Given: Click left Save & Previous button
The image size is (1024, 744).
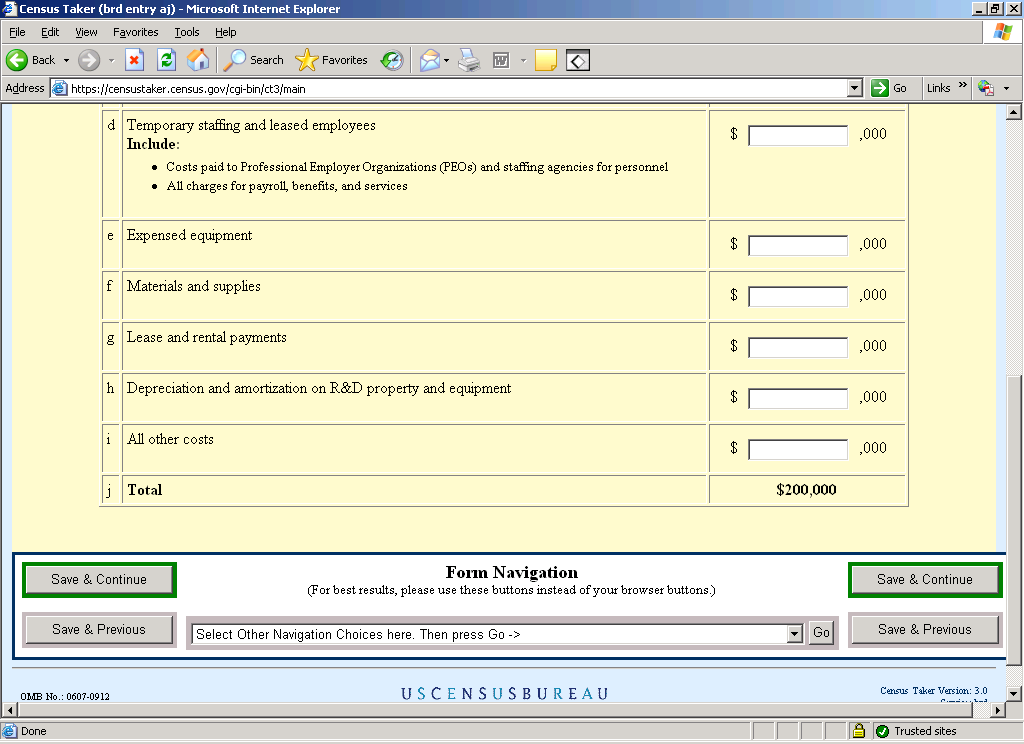Looking at the screenshot, I should click(x=99, y=630).
